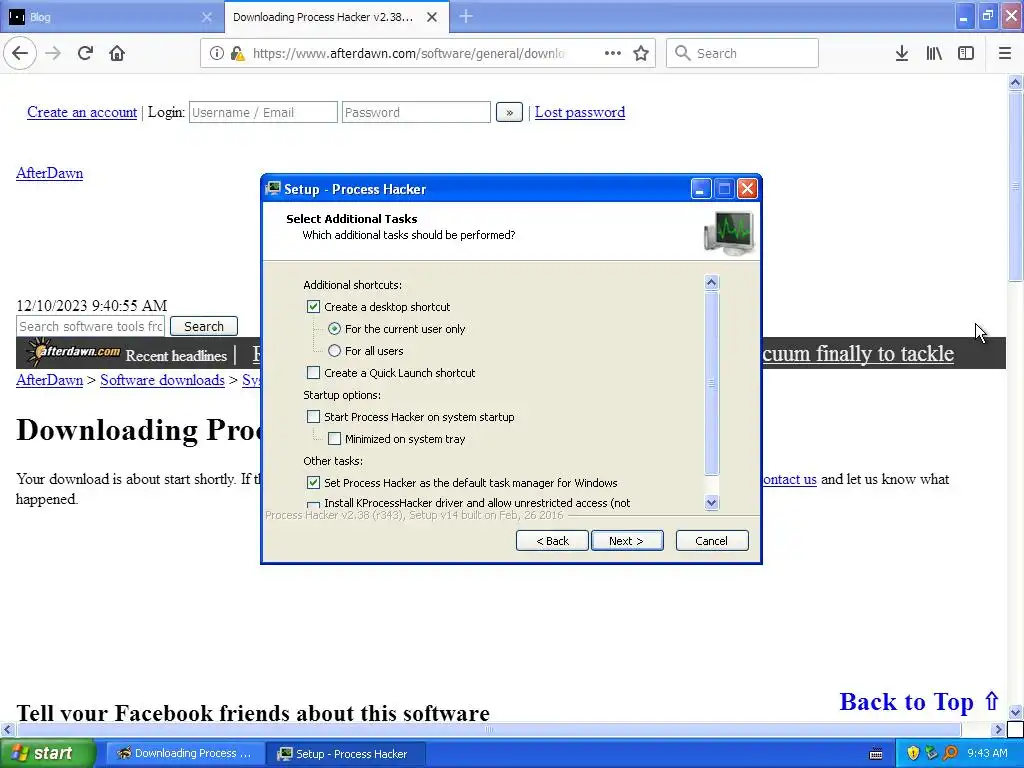This screenshot has width=1024, height=768.
Task: Click the Next button in setup
Action: coord(627,541)
